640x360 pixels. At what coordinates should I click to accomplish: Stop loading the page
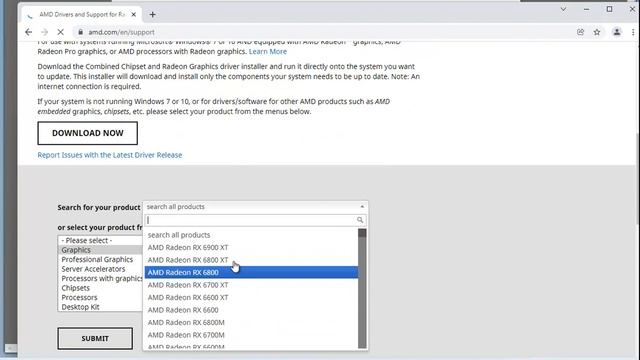coord(60,32)
